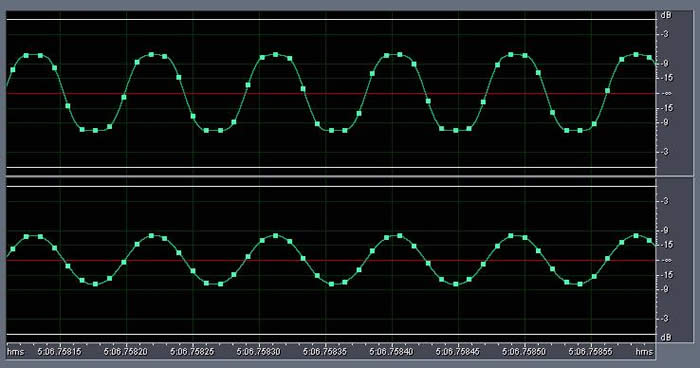Image resolution: width=700 pixels, height=368 pixels.
Task: Click the dB label above the upper channel scale
Action: pos(666,15)
